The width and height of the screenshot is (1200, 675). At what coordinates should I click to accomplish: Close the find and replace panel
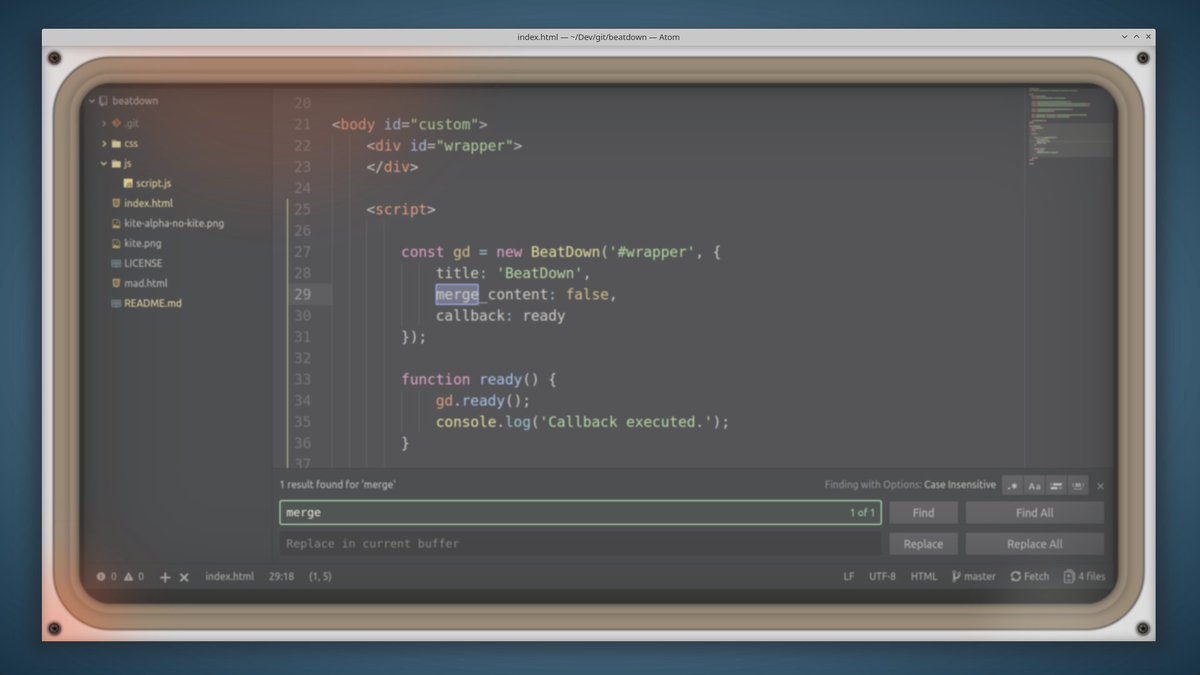[1101, 486]
